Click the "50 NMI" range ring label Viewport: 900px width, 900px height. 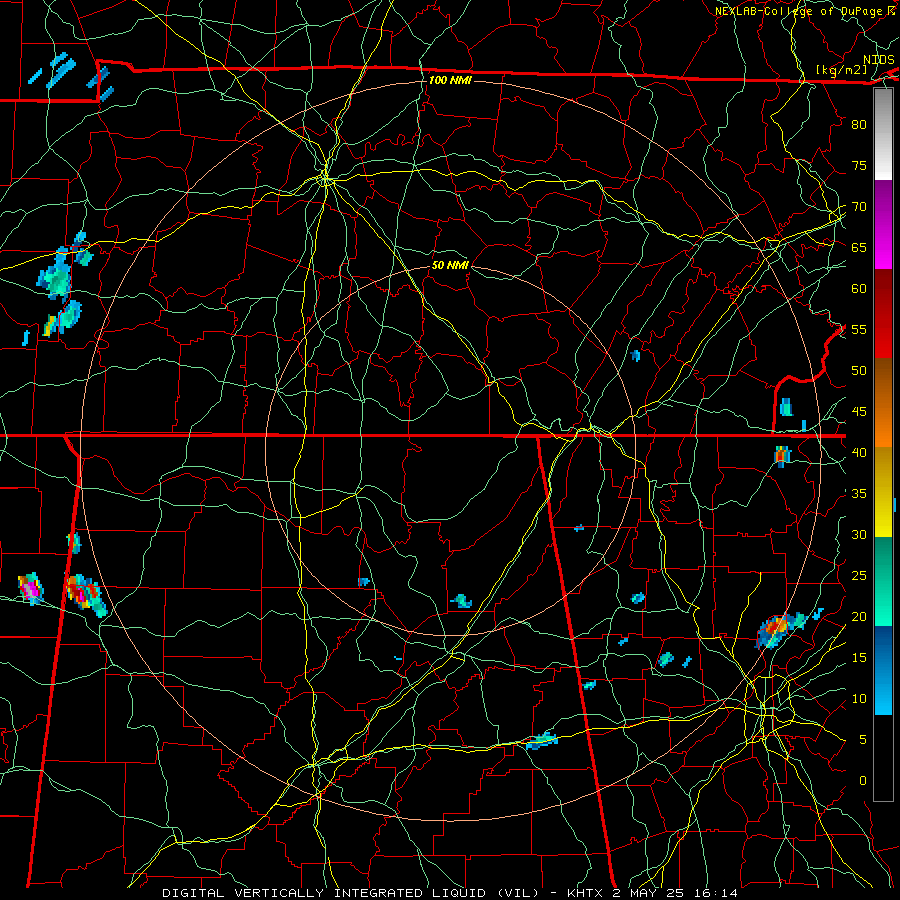(451, 265)
